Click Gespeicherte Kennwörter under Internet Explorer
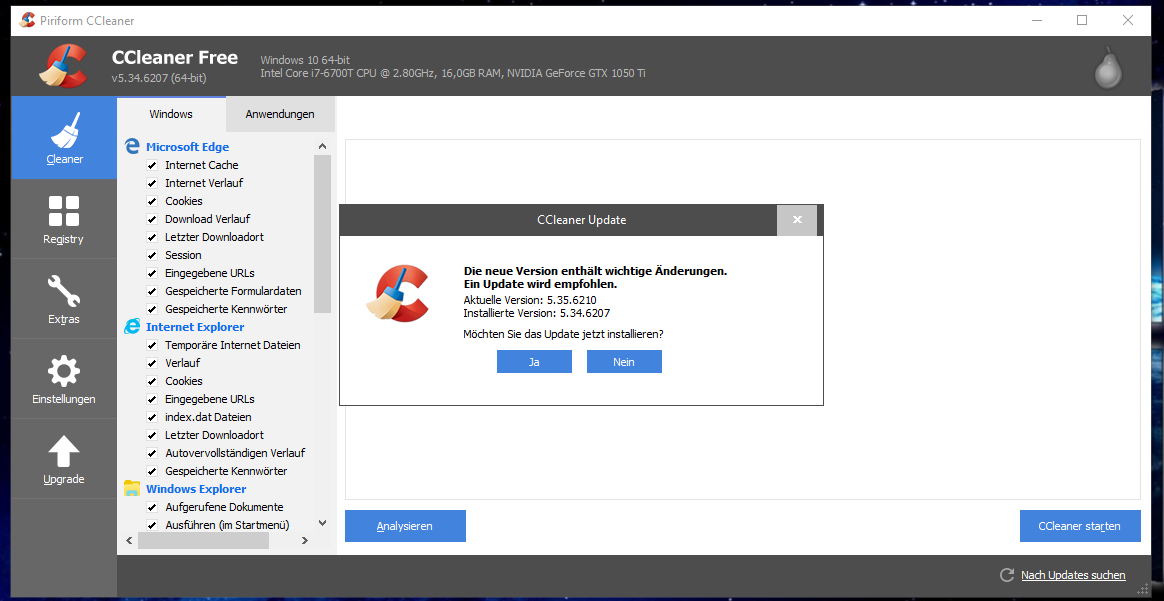Screen dimensions: 1164x601 [x=226, y=471]
